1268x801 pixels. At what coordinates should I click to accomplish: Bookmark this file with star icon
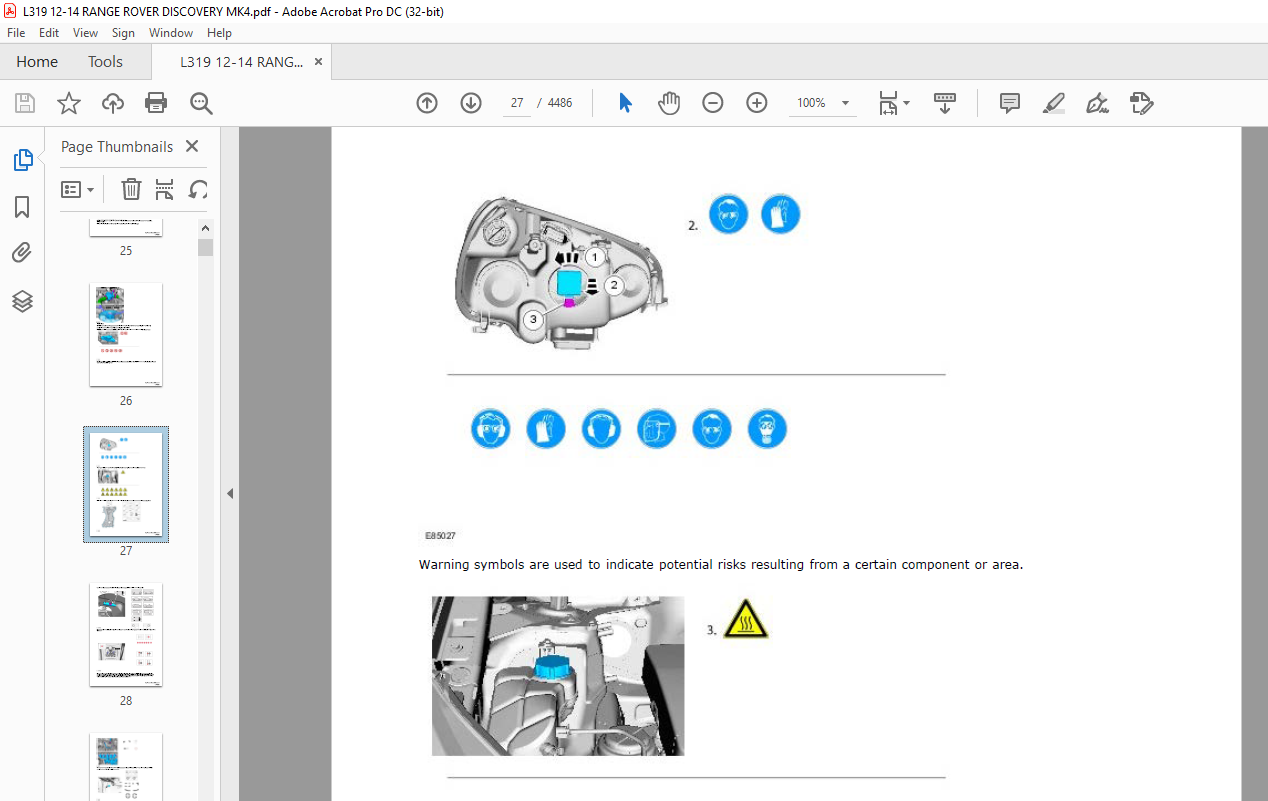pyautogui.click(x=69, y=103)
